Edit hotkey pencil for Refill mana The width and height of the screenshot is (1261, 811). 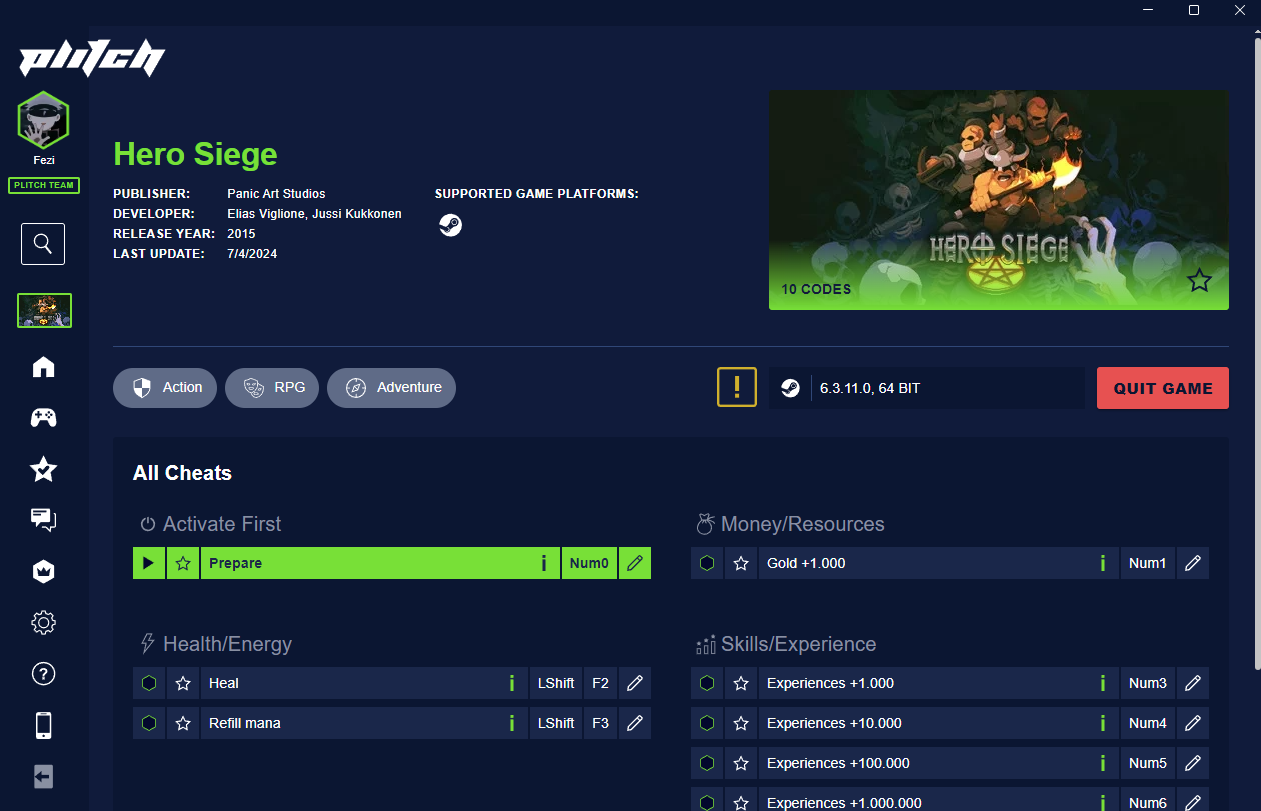634,723
